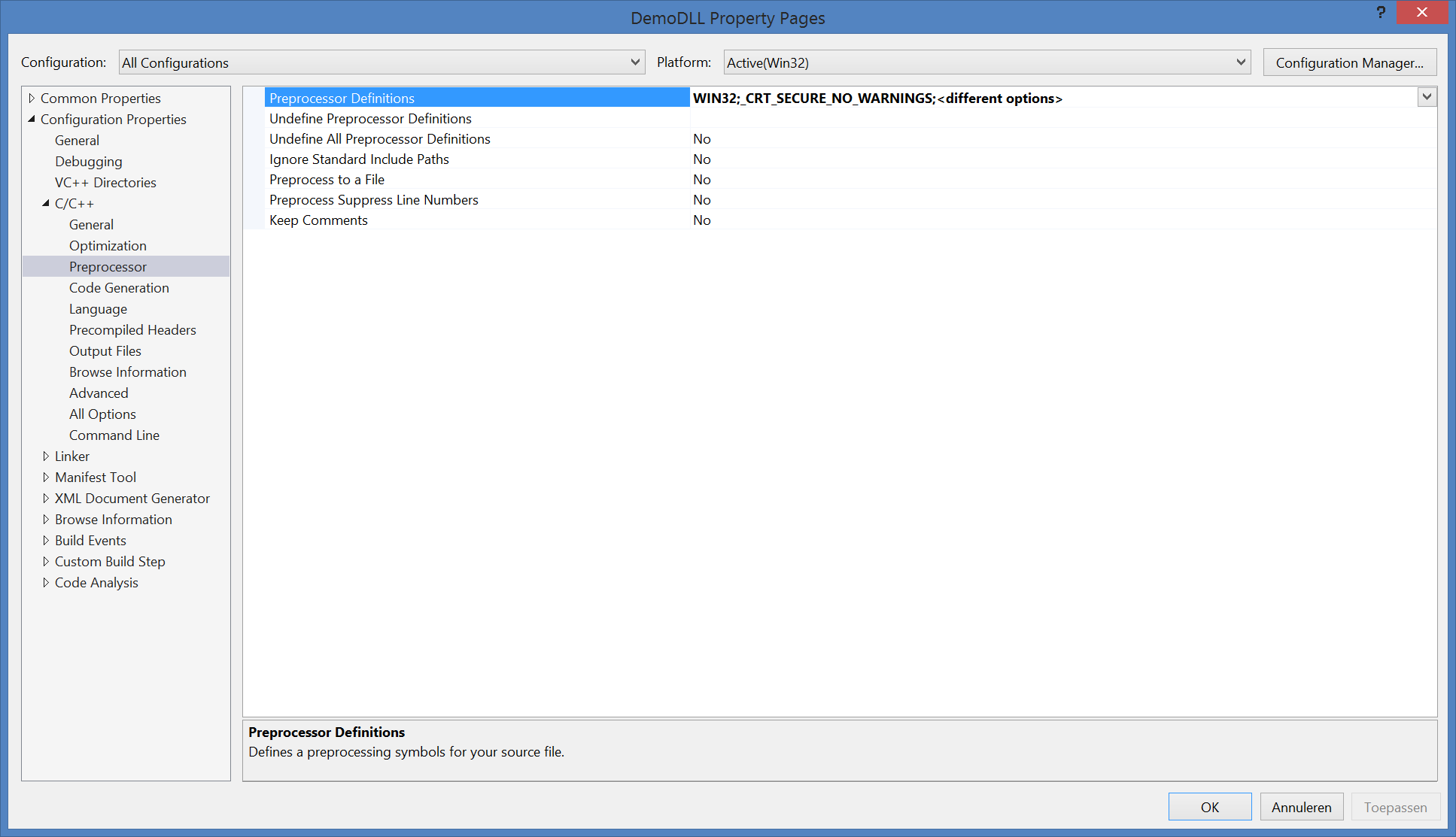
Task: Select the Preprocessor Definitions property row
Action: pos(477,98)
